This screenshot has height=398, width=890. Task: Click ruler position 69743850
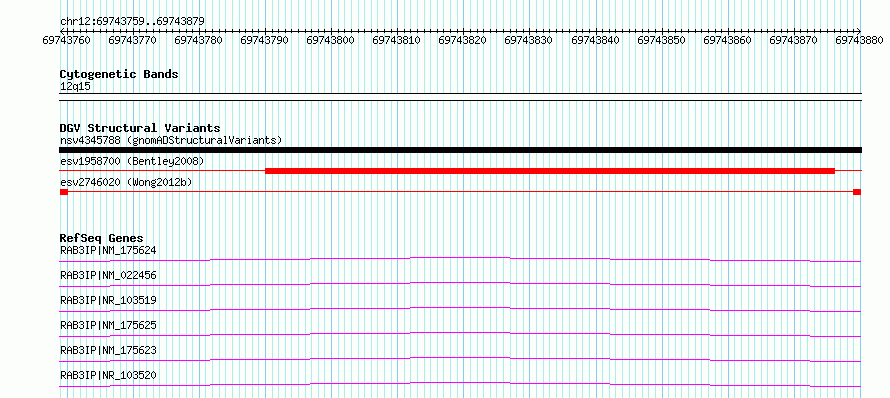[662, 40]
